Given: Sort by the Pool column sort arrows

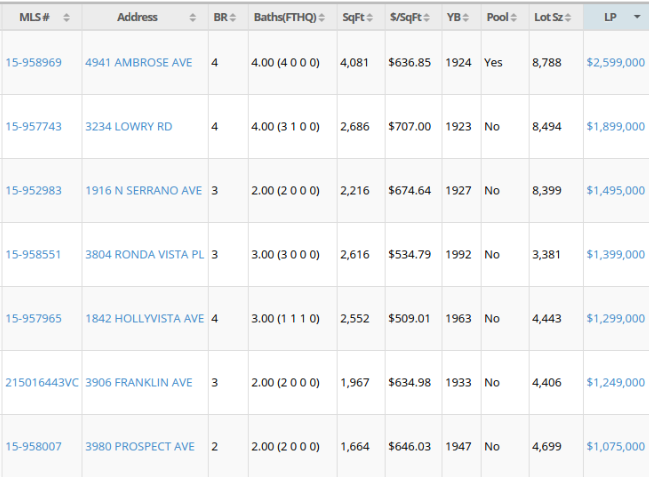Looking at the screenshot, I should click(514, 17).
